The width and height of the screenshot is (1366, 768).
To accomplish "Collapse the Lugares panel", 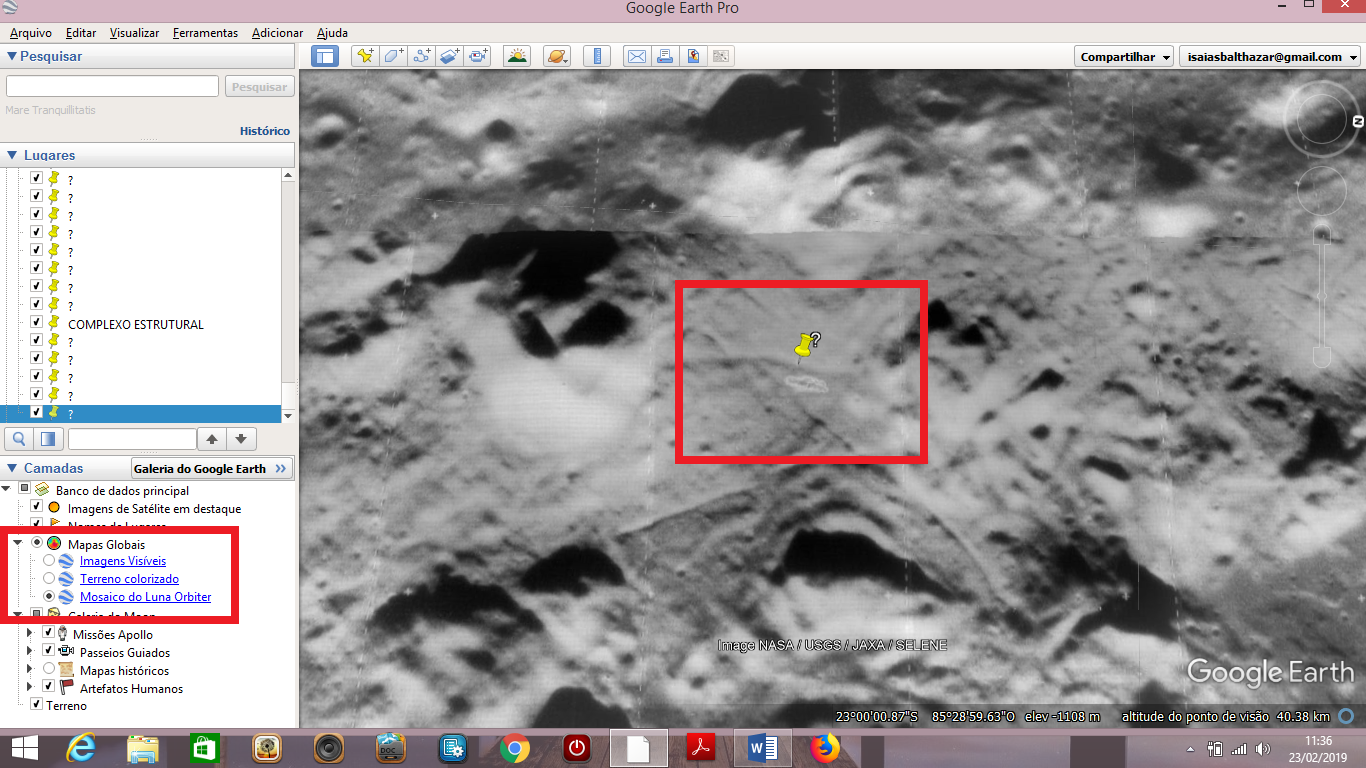I will [x=12, y=155].
